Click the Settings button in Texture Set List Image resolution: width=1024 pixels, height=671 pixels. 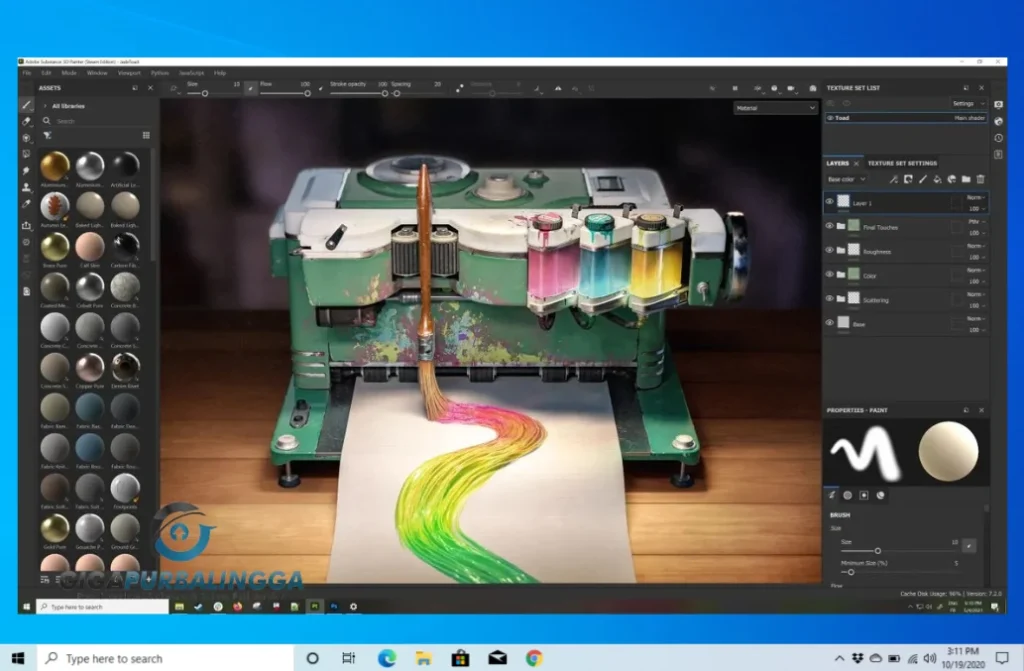pos(967,103)
